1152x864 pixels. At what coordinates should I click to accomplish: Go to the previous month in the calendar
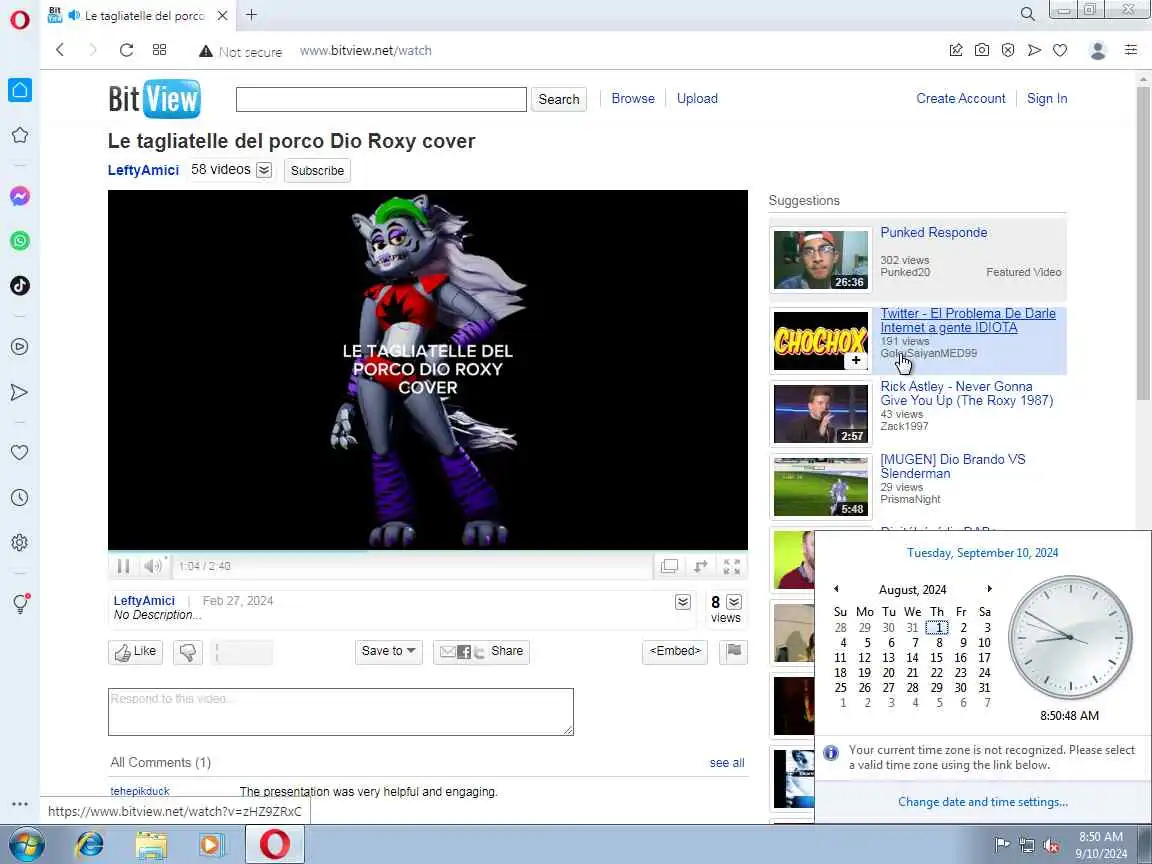pyautogui.click(x=836, y=588)
